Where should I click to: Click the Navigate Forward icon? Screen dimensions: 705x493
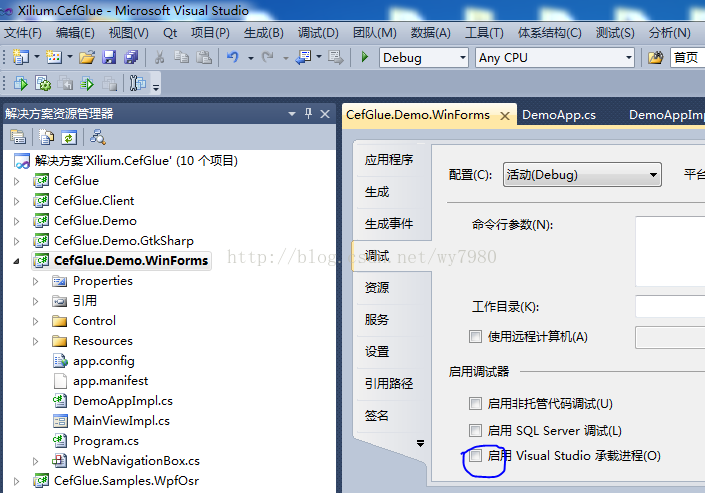tap(335, 57)
